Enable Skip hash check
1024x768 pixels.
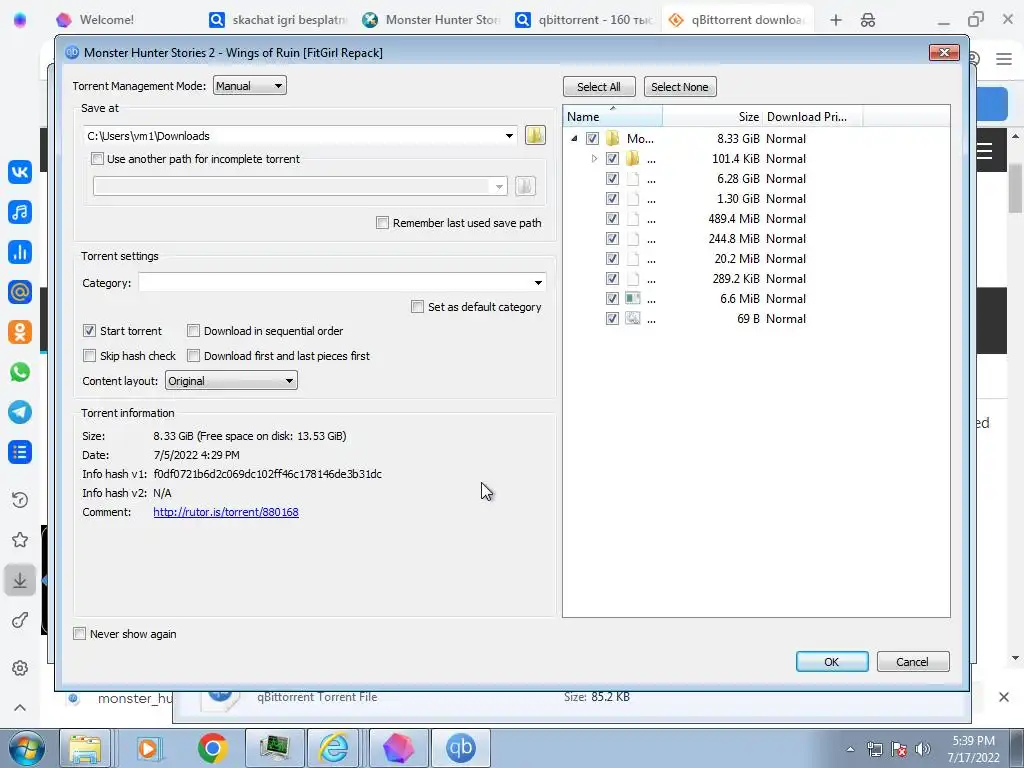pyautogui.click(x=89, y=356)
